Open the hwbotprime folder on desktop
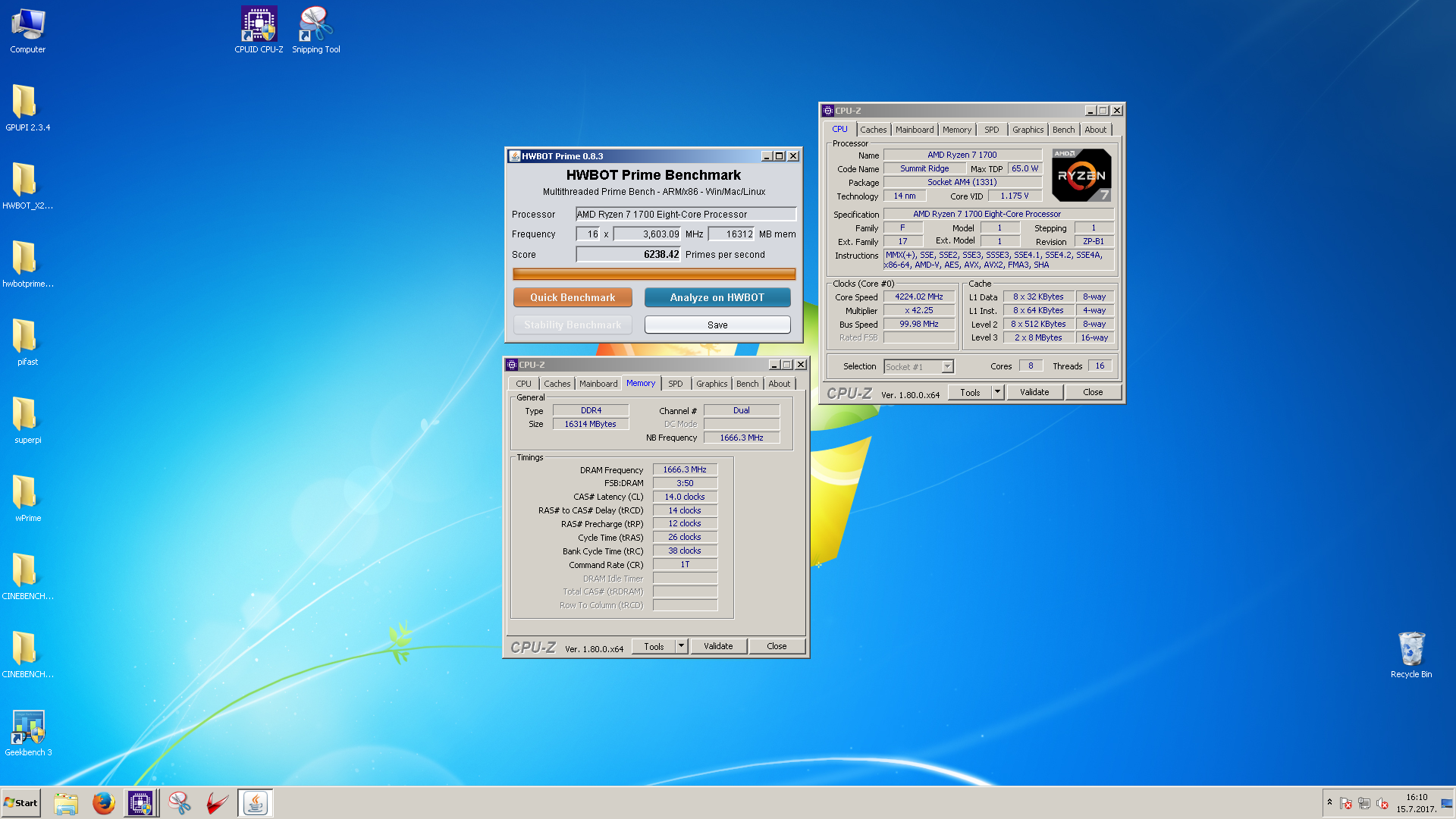 (28, 264)
